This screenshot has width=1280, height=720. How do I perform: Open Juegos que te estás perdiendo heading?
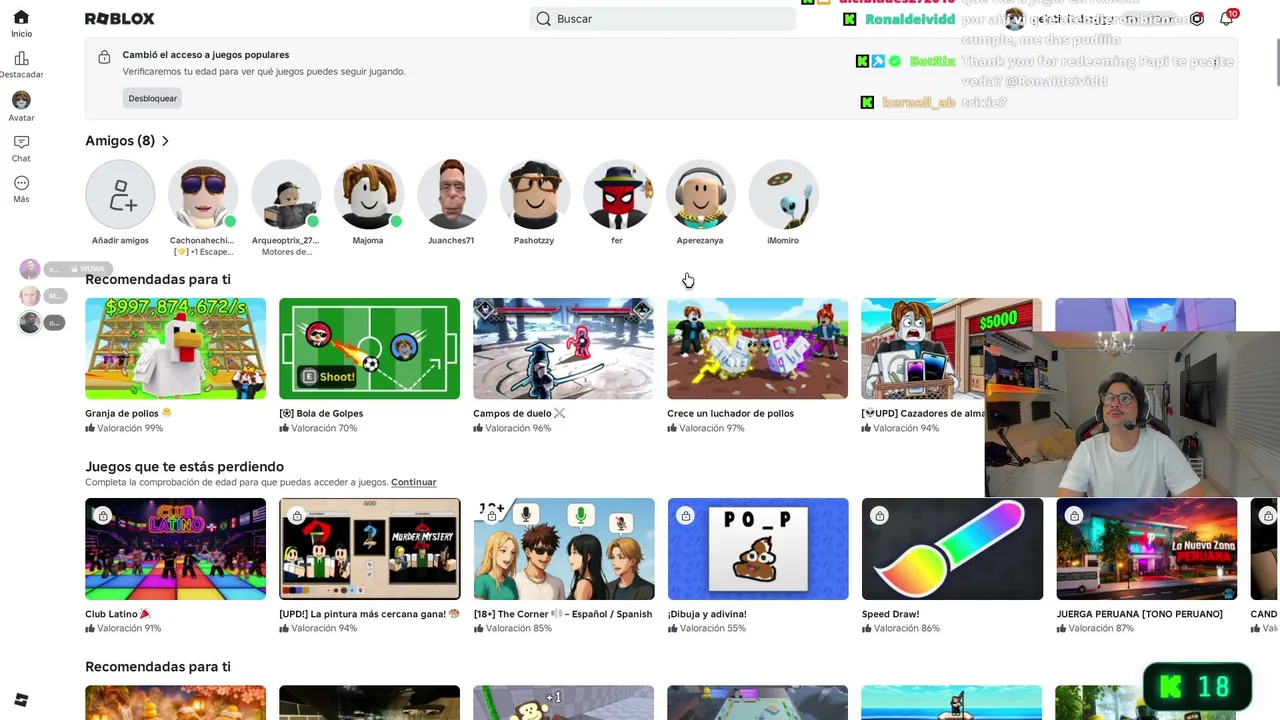coord(184,467)
